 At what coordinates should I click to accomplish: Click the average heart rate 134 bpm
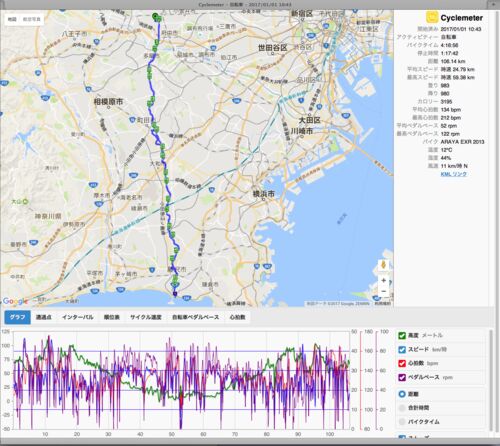coord(451,110)
